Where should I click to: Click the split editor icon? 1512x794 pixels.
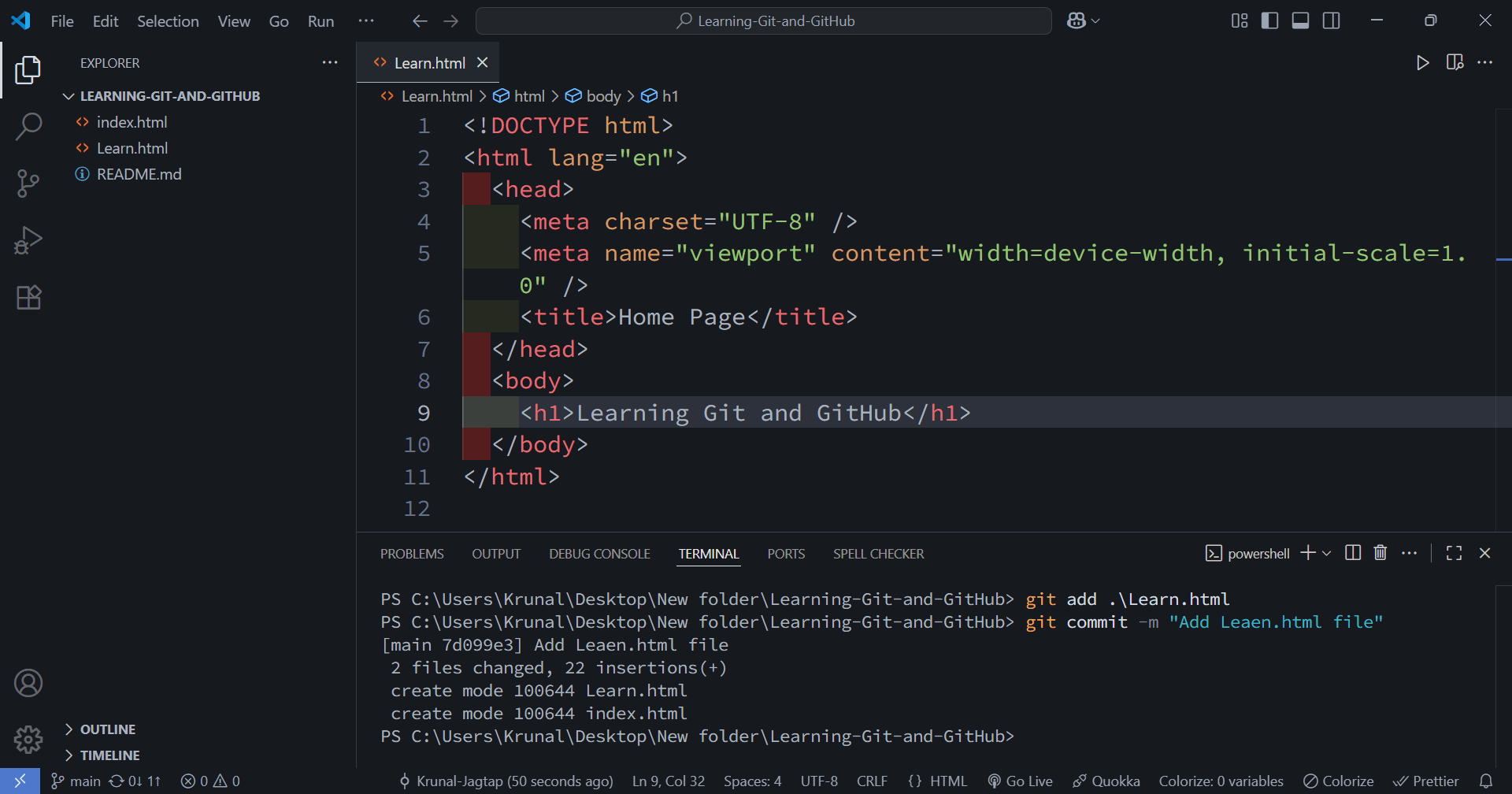tap(1455, 63)
